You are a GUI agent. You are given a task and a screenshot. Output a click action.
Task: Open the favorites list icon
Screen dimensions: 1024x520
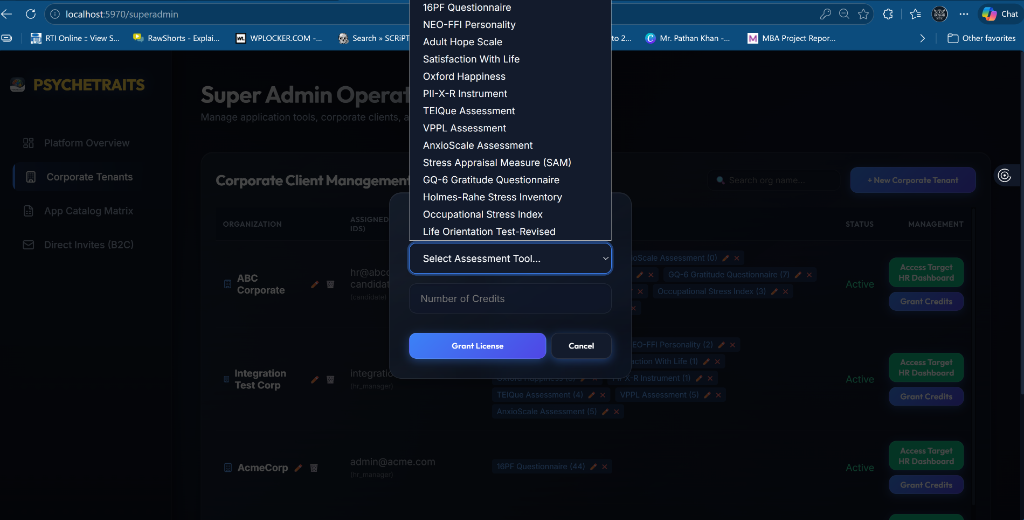pos(915,14)
